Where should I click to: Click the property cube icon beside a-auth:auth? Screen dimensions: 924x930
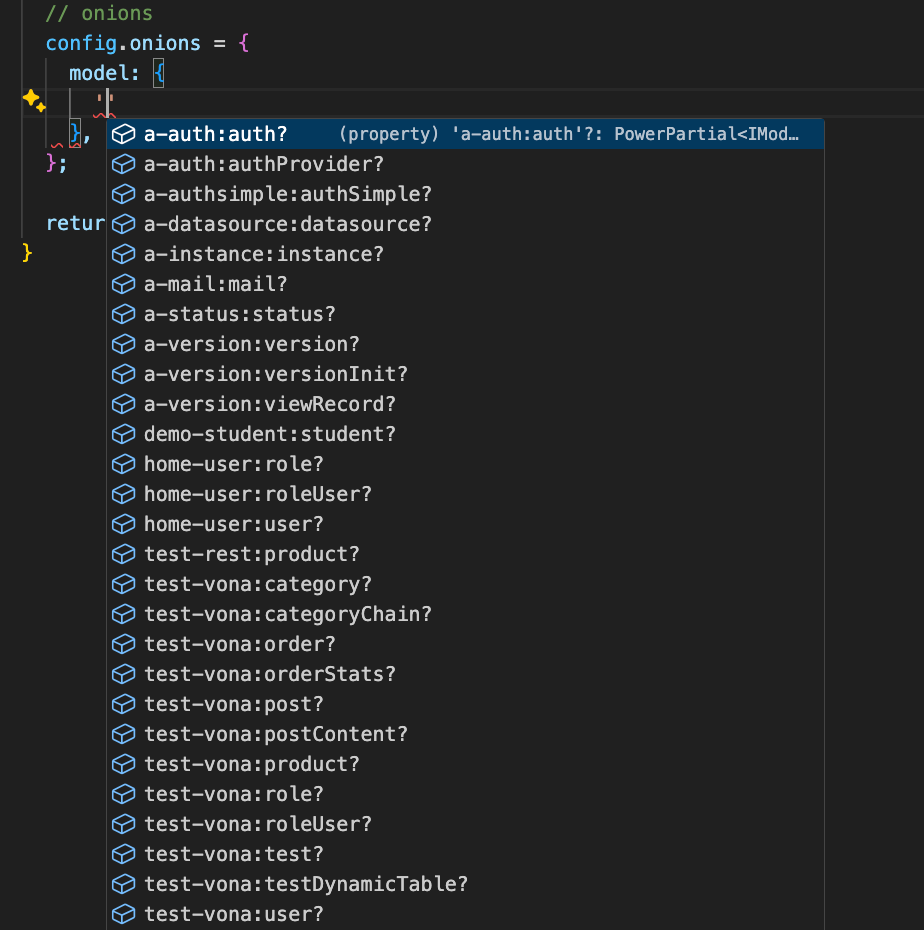(123, 134)
